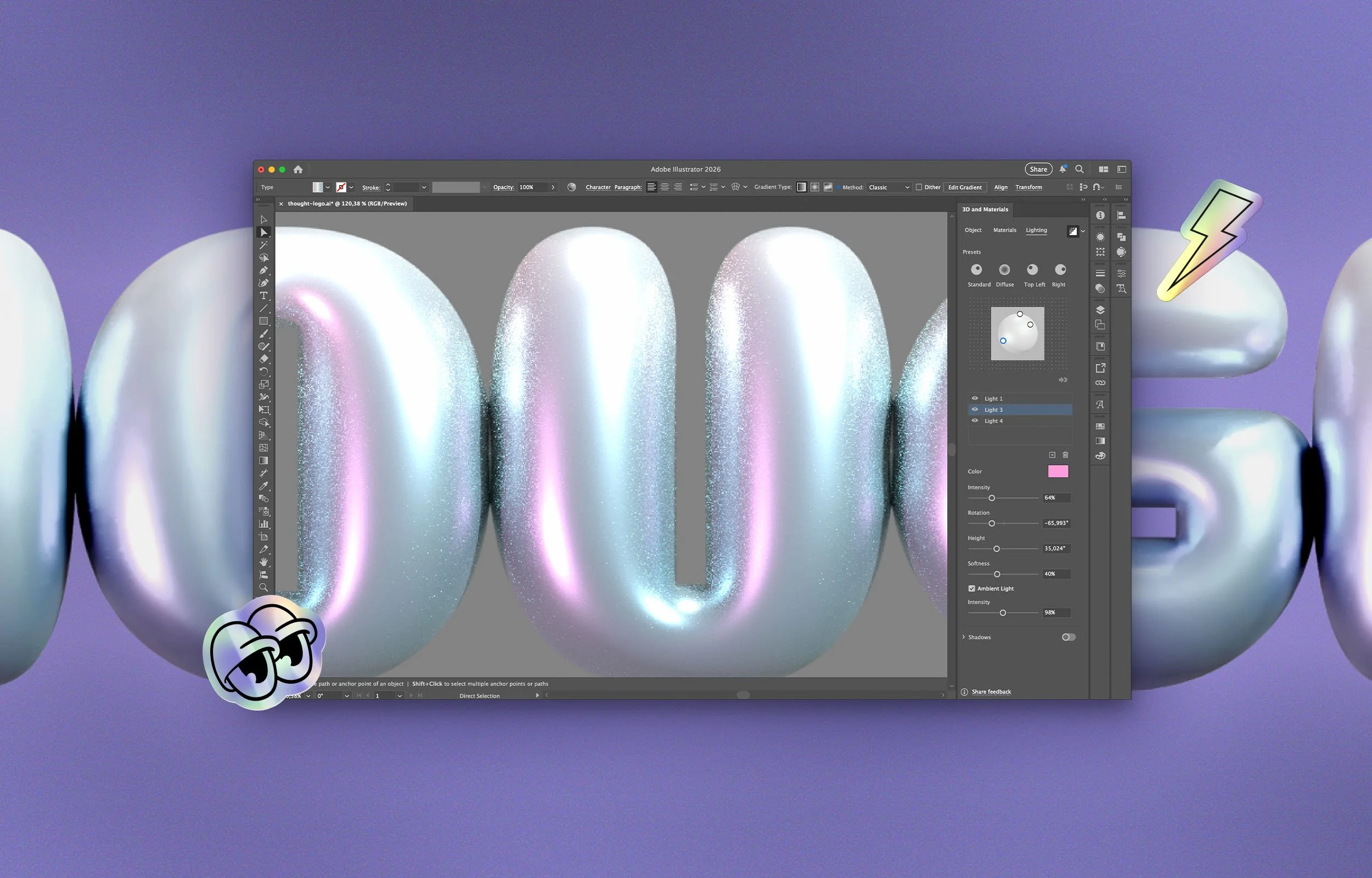1372x878 pixels.
Task: Select the Magic Wand tool
Action: tap(263, 245)
